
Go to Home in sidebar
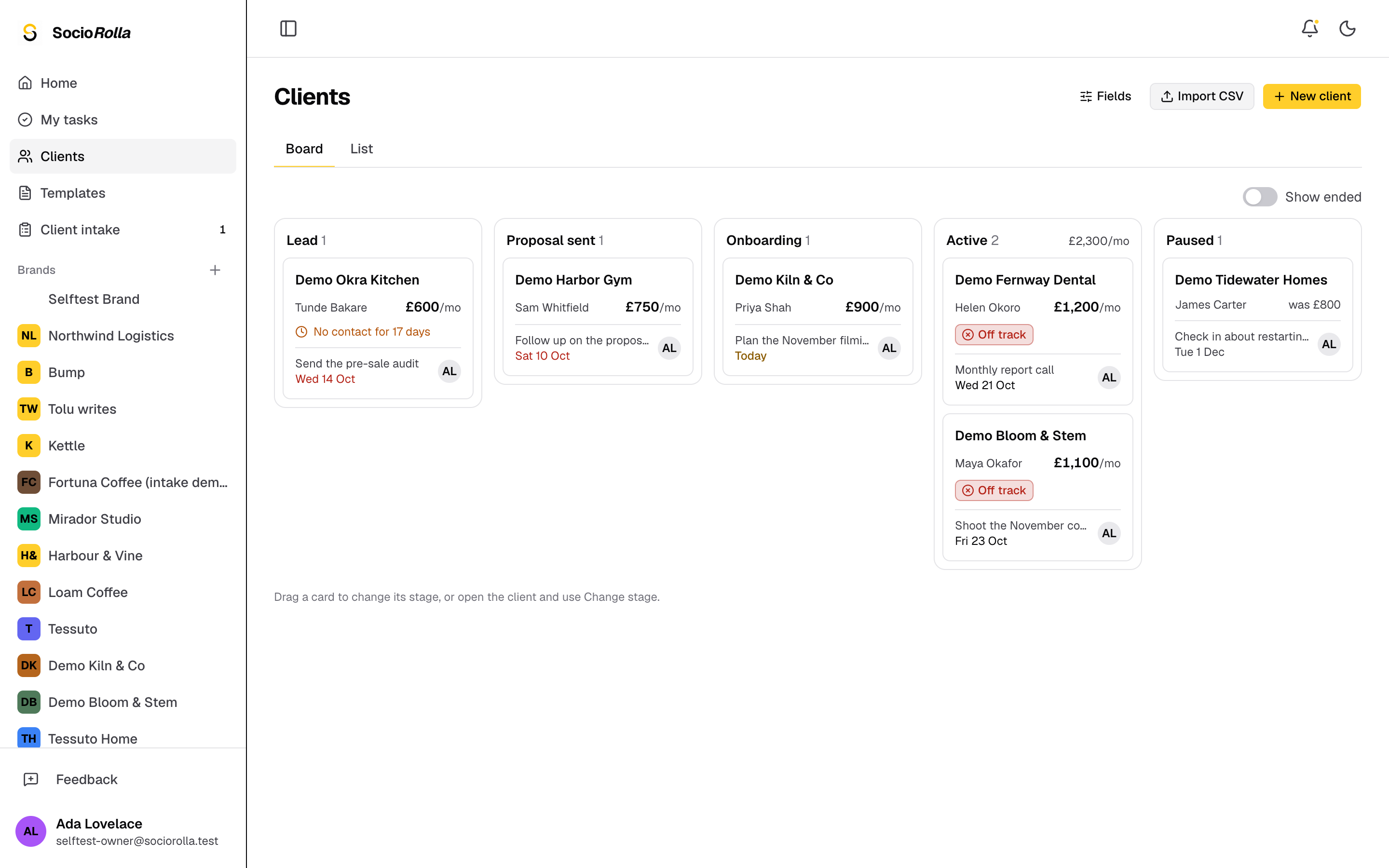click(123, 83)
